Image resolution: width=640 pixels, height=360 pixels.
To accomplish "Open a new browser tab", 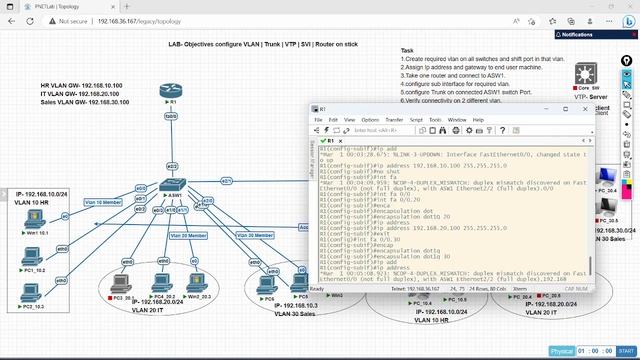I will [x=127, y=7].
